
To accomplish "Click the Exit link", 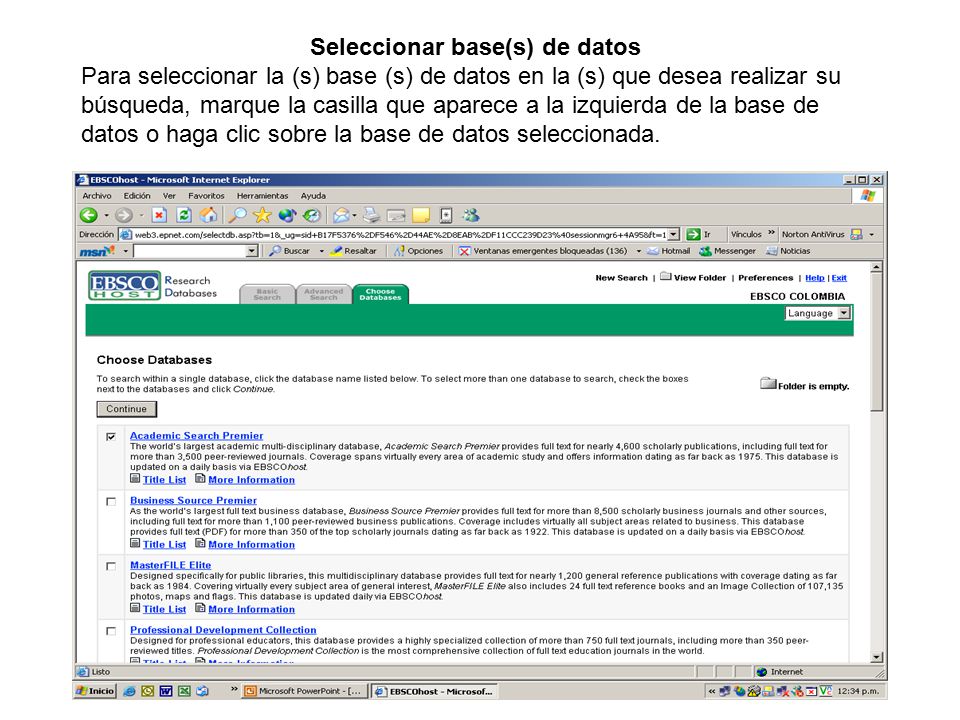I will [x=839, y=278].
